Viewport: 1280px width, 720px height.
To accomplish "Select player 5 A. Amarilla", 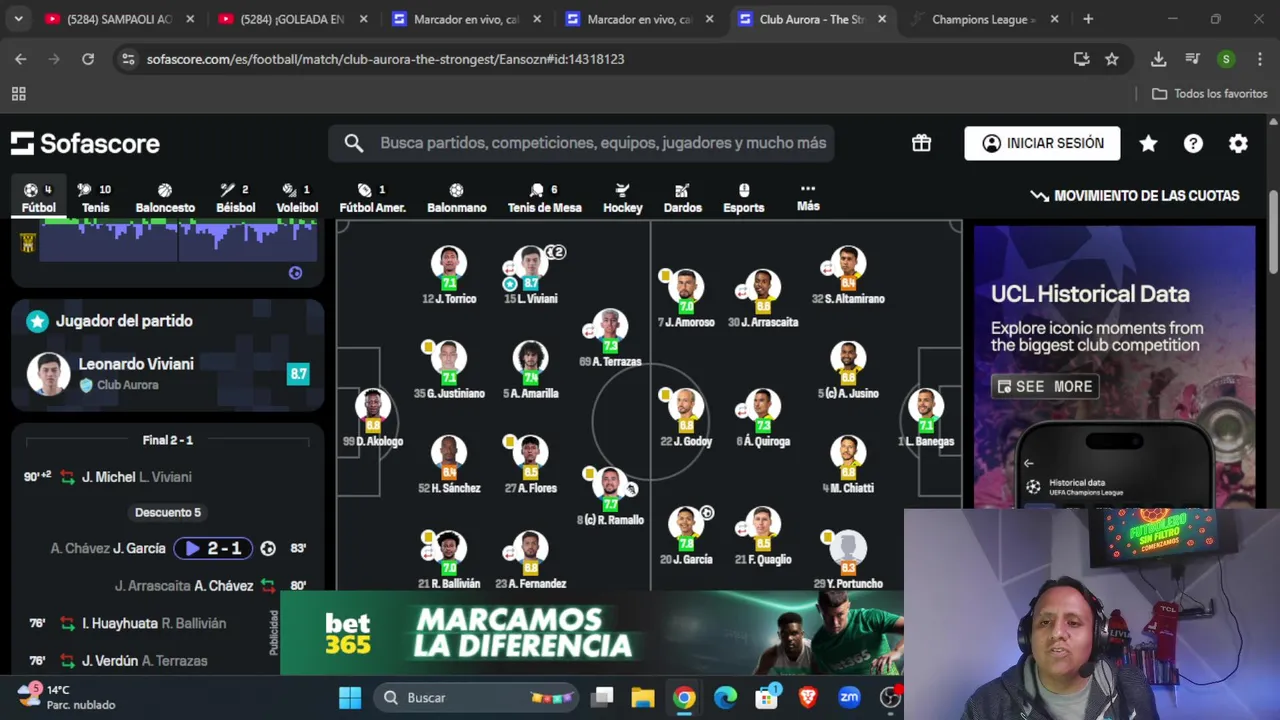I will [531, 370].
